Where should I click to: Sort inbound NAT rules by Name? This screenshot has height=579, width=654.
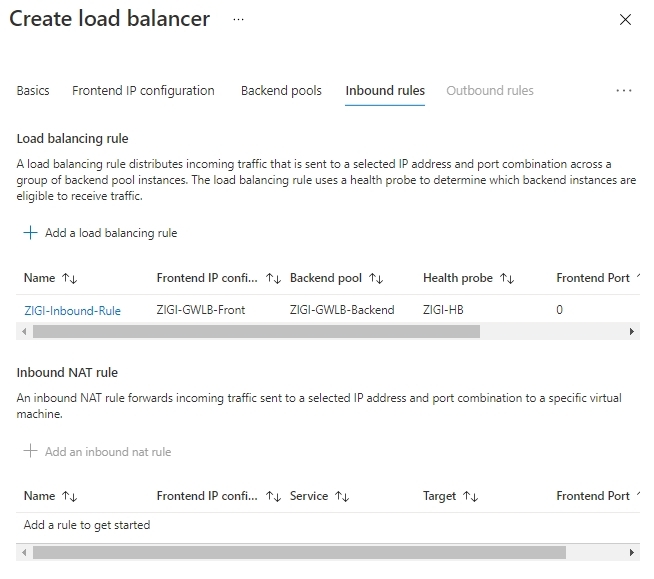(x=50, y=496)
